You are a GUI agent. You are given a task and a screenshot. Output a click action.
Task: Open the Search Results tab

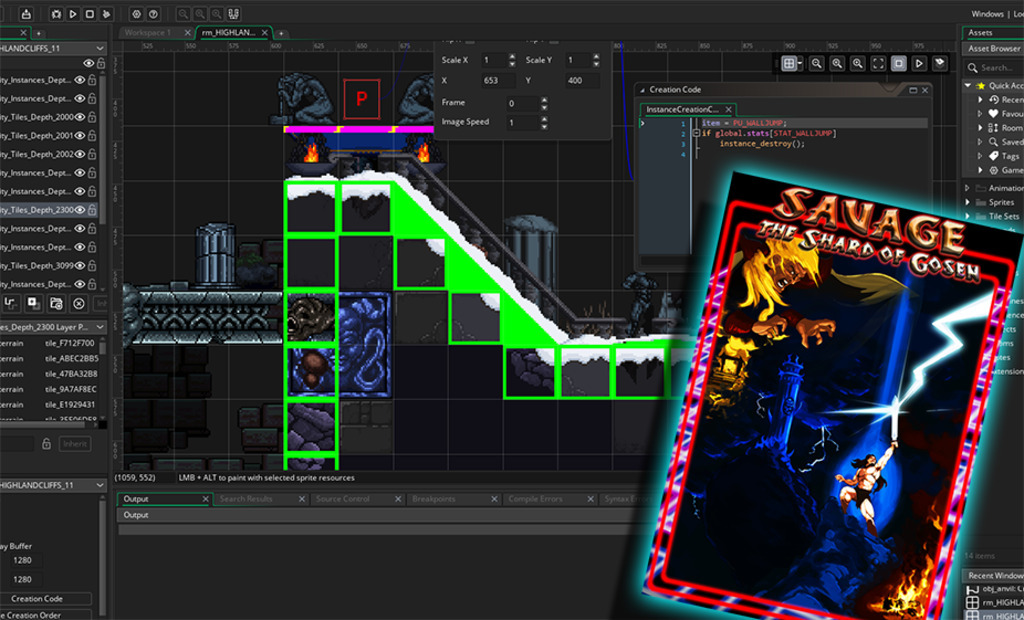(246, 499)
